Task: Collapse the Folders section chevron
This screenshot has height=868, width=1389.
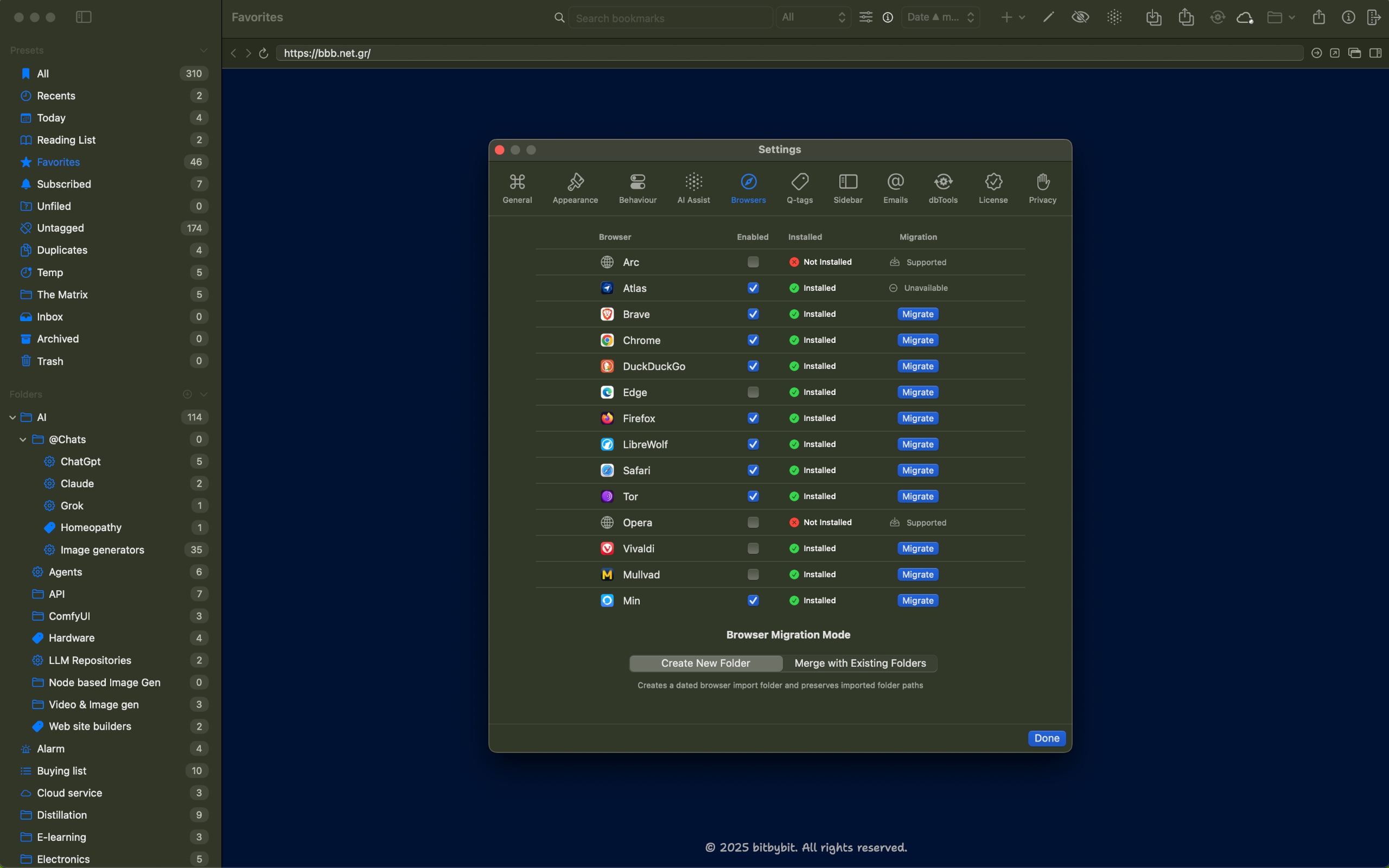Action: 203,394
